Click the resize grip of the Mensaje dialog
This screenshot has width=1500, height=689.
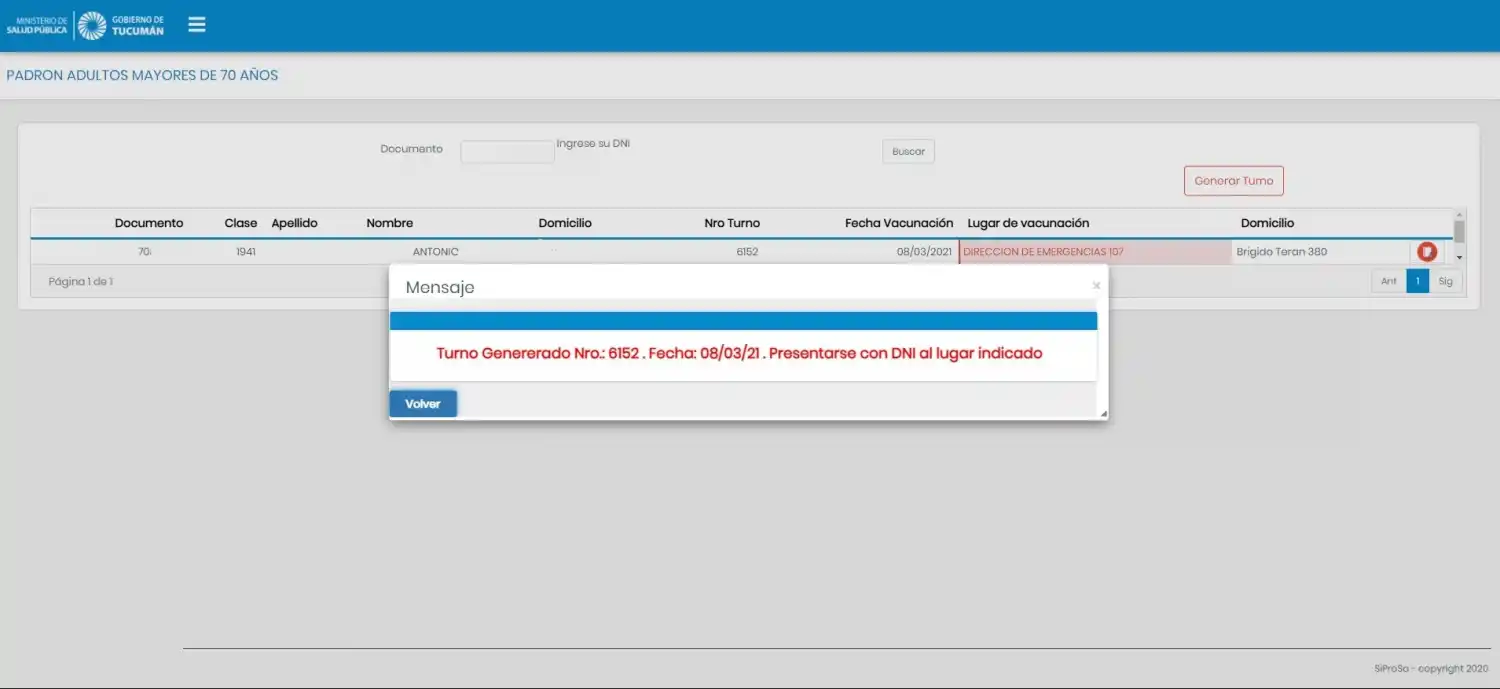pos(1101,412)
